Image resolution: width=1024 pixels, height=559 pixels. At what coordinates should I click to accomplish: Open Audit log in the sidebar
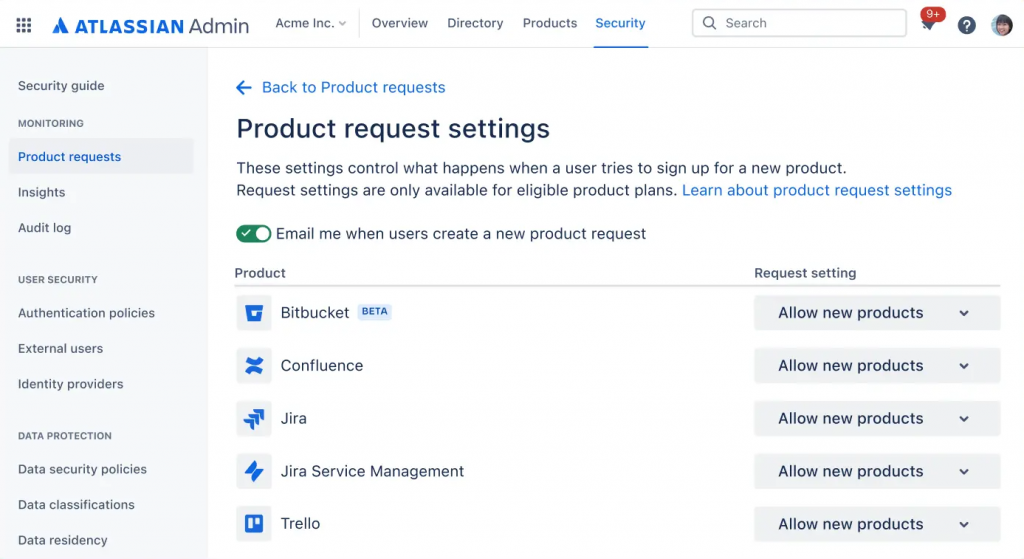[44, 228]
